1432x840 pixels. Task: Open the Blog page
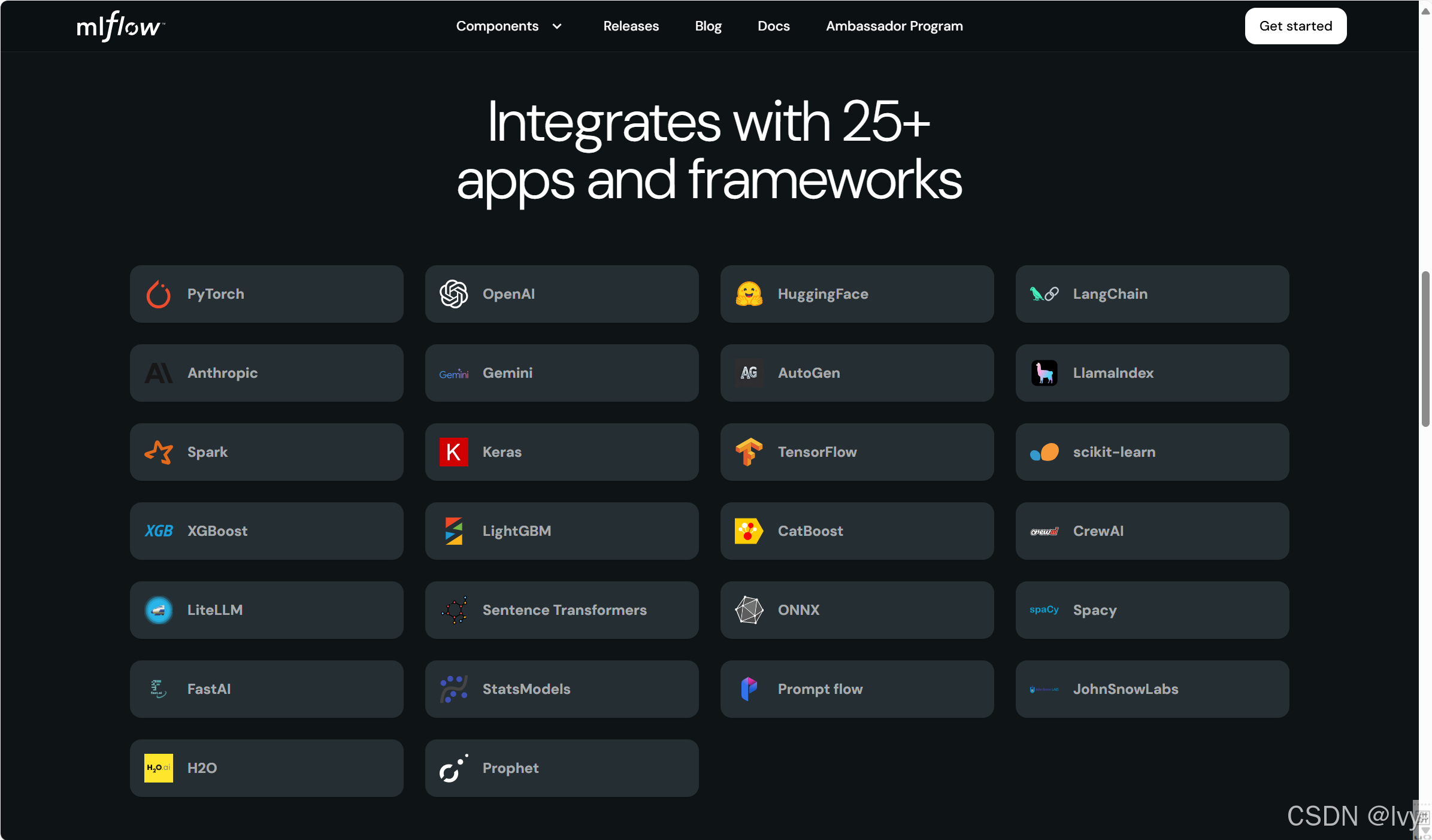[708, 26]
